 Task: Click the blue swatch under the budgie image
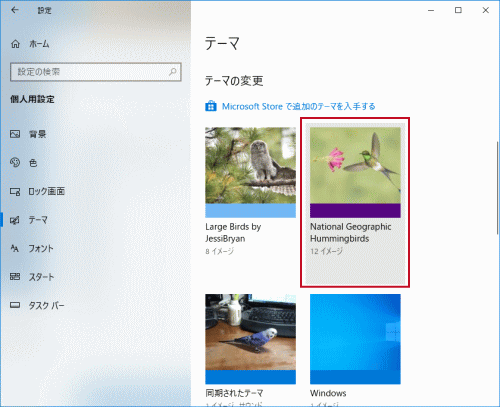tap(250, 377)
